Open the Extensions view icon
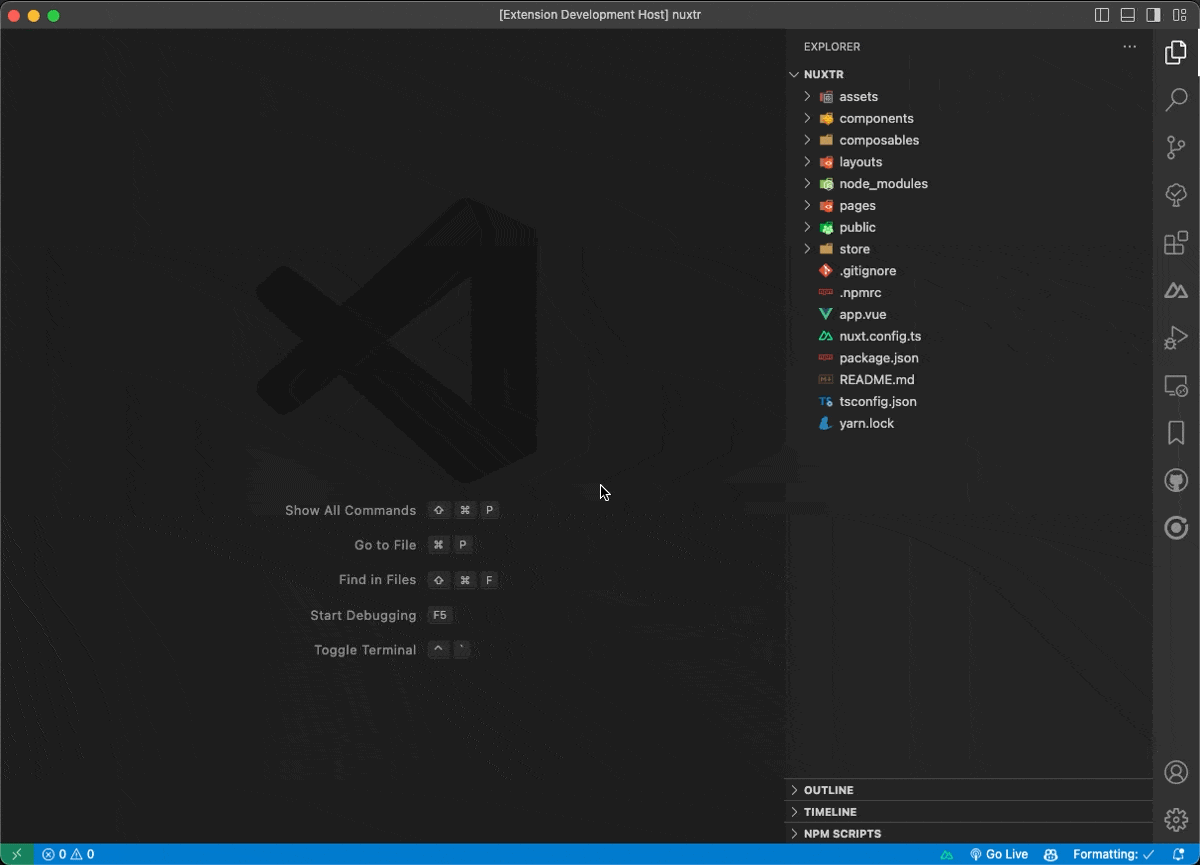The width and height of the screenshot is (1200, 865). 1176,243
